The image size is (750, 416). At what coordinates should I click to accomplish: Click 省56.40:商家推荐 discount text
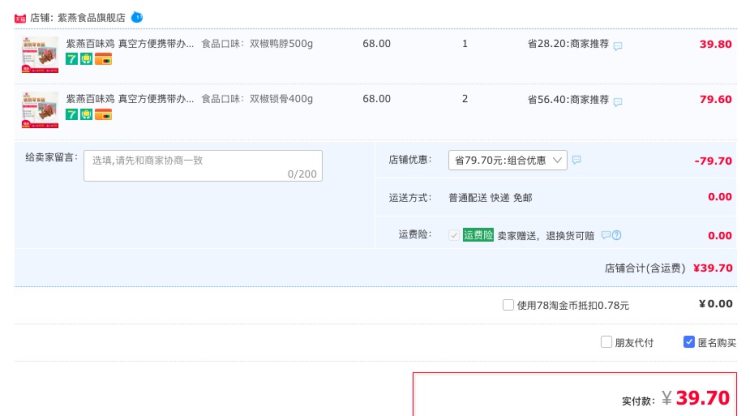(x=568, y=99)
